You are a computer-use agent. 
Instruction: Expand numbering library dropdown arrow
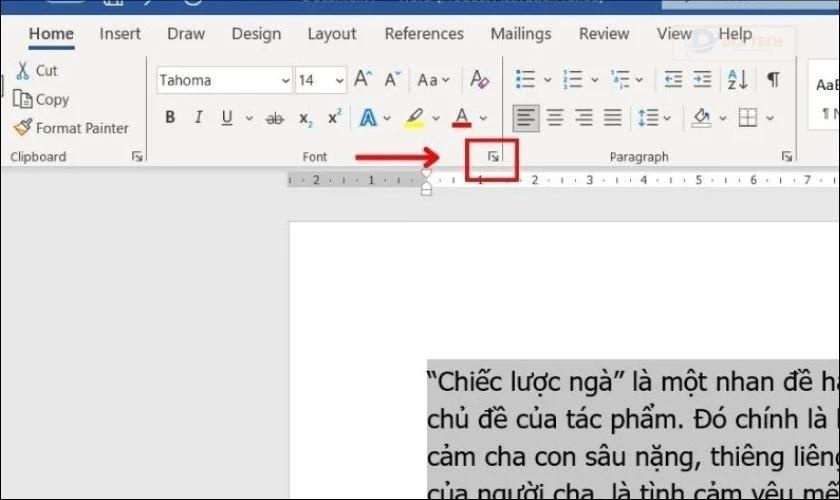click(594, 80)
